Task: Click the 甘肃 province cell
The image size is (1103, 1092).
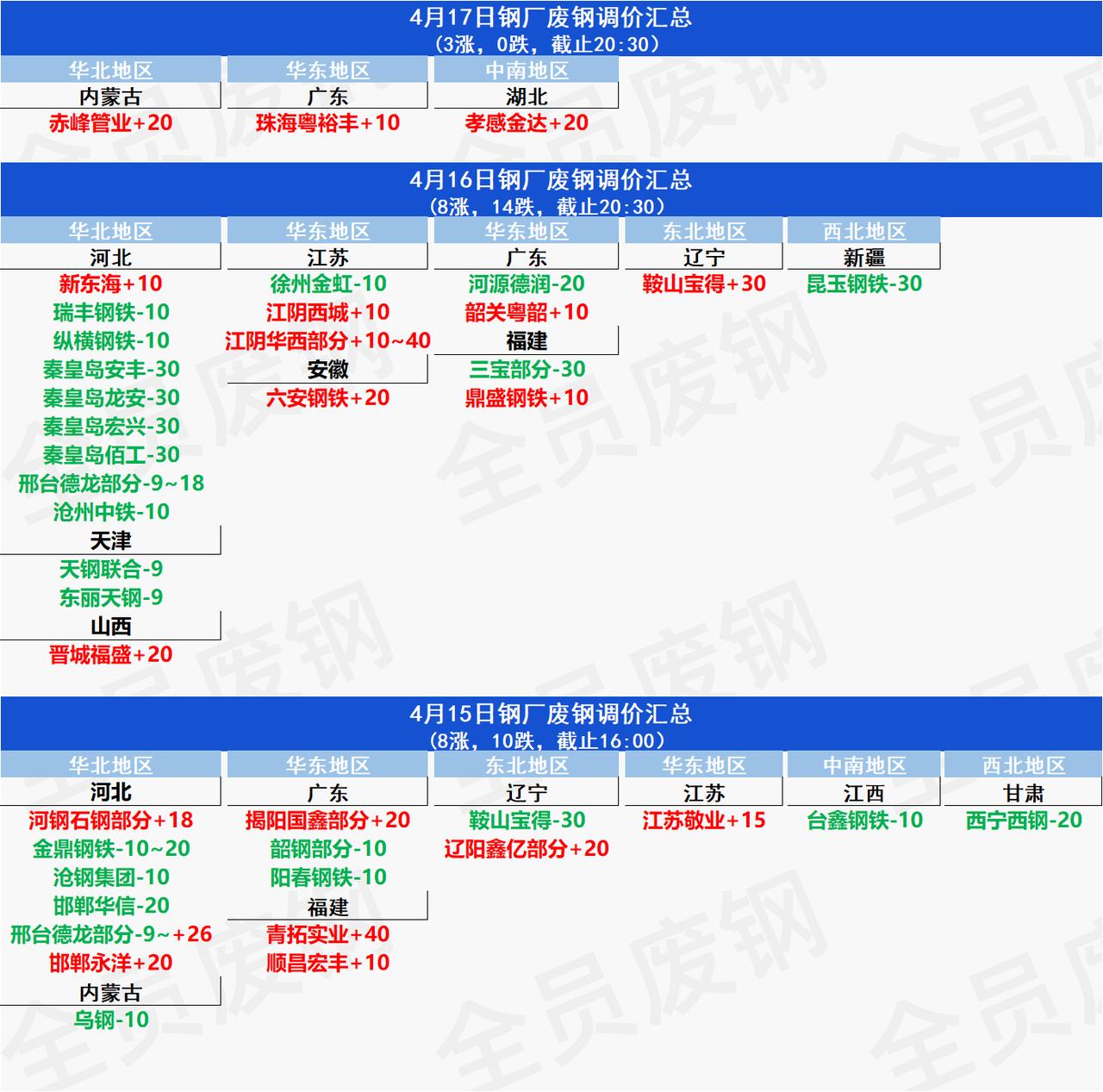Action: point(1023,792)
